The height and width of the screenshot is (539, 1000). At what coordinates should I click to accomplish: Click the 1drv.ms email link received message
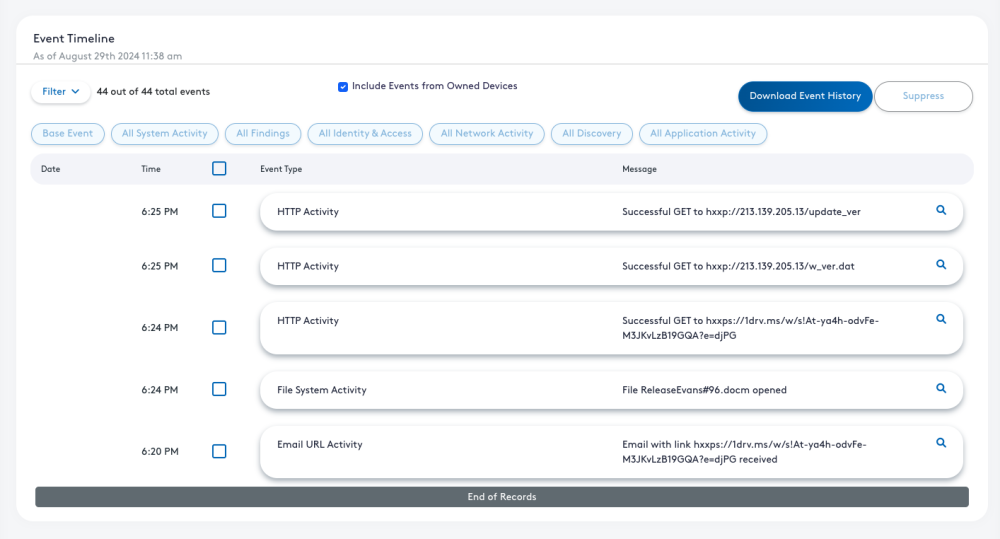(x=744, y=452)
